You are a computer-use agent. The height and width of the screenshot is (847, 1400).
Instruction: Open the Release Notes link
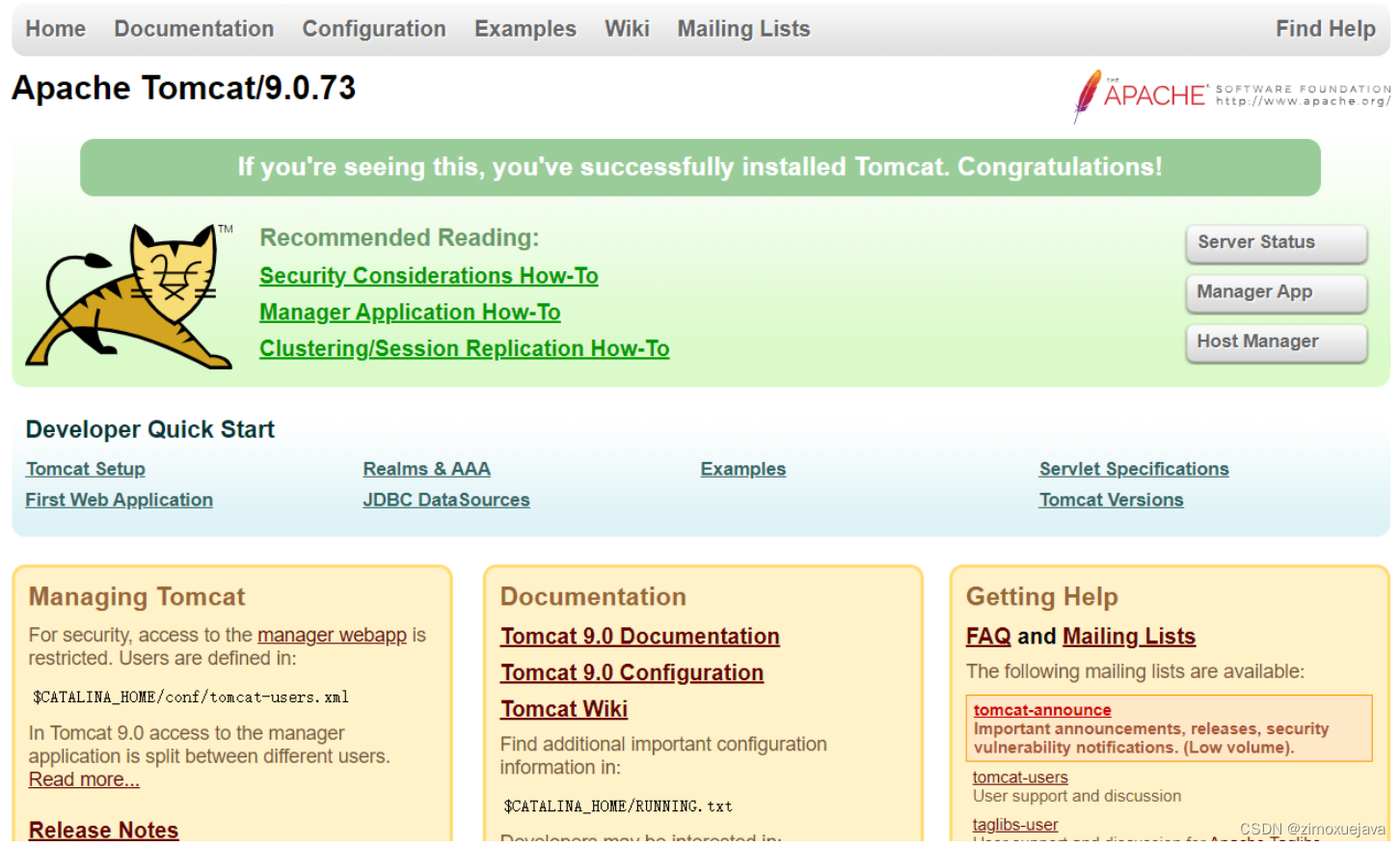point(104,830)
